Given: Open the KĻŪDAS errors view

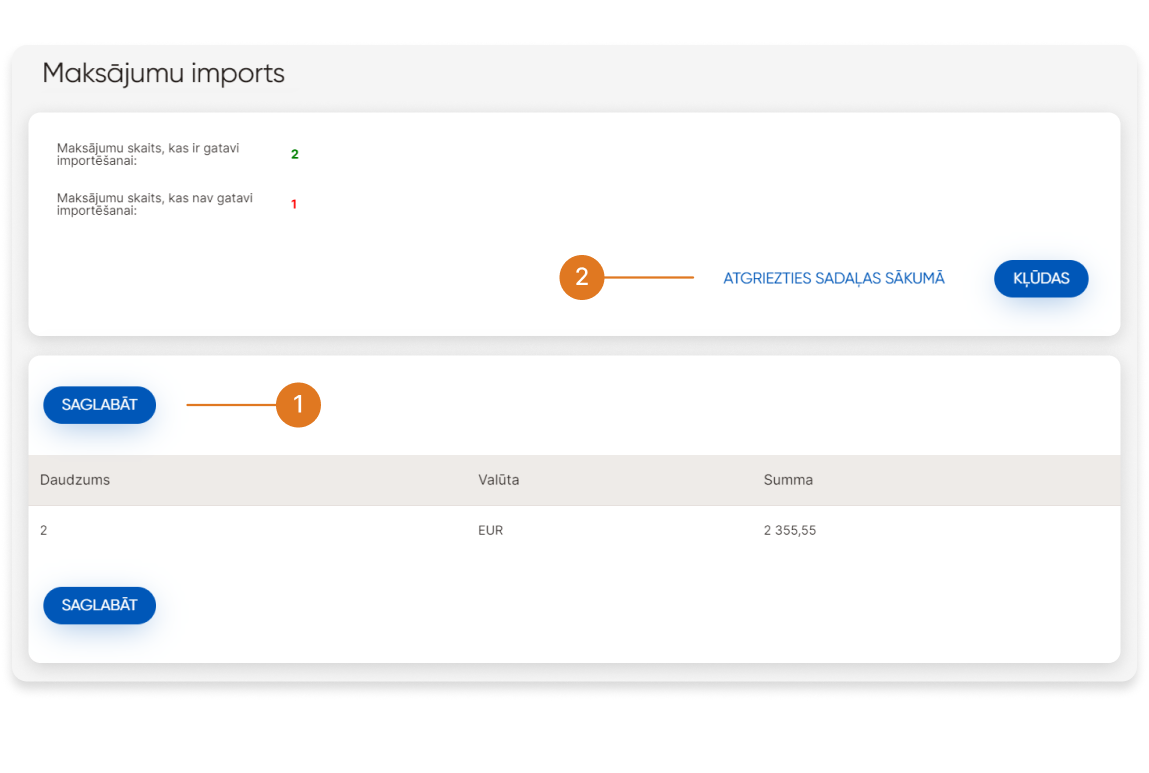Looking at the screenshot, I should pos(1040,279).
